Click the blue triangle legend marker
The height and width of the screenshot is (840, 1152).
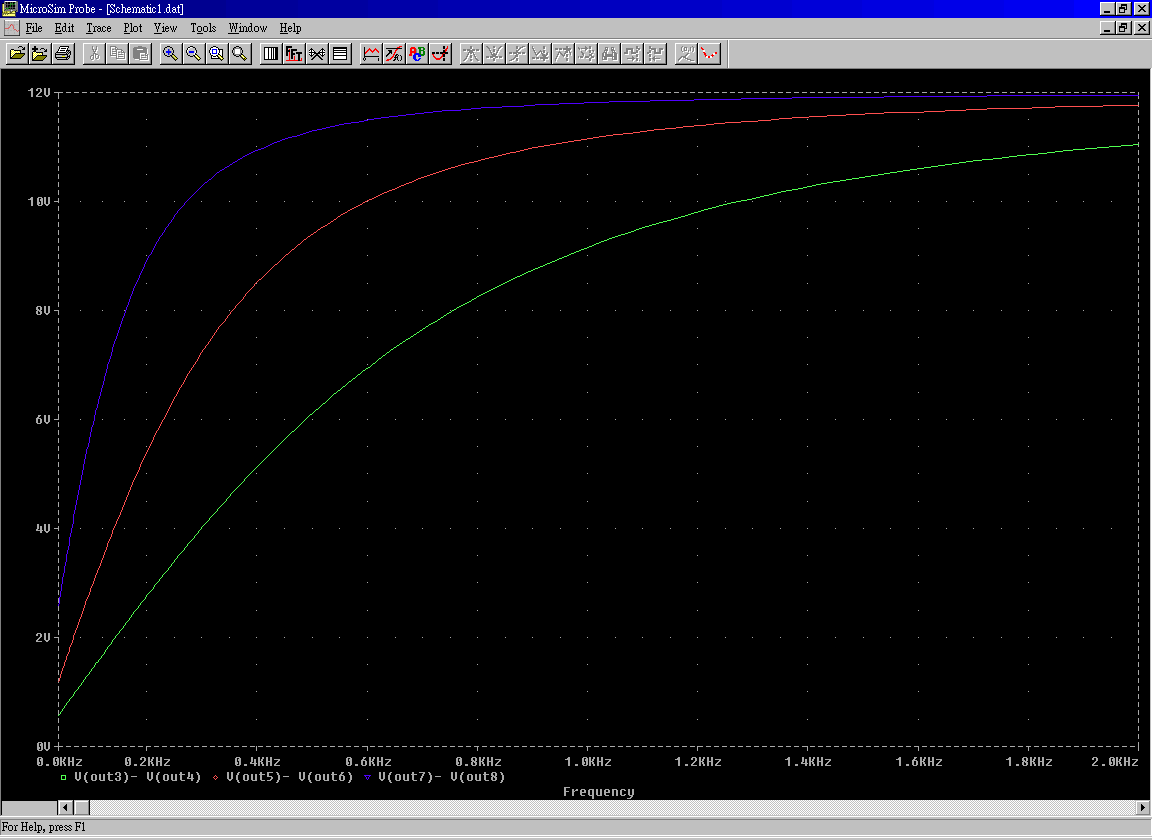point(367,778)
